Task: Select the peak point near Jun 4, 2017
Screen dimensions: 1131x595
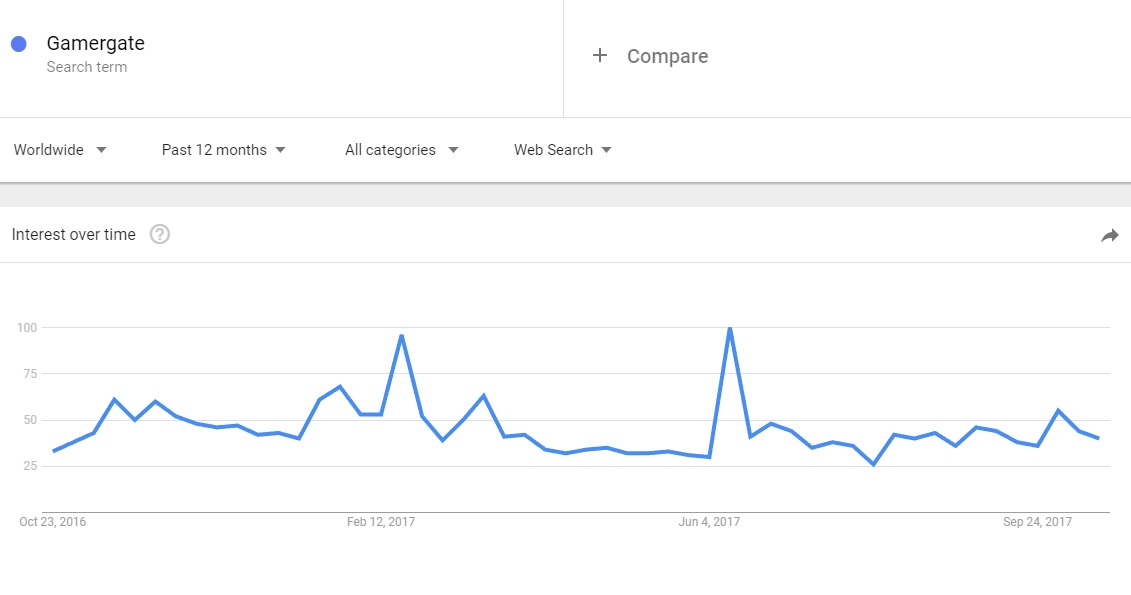Action: (730, 329)
